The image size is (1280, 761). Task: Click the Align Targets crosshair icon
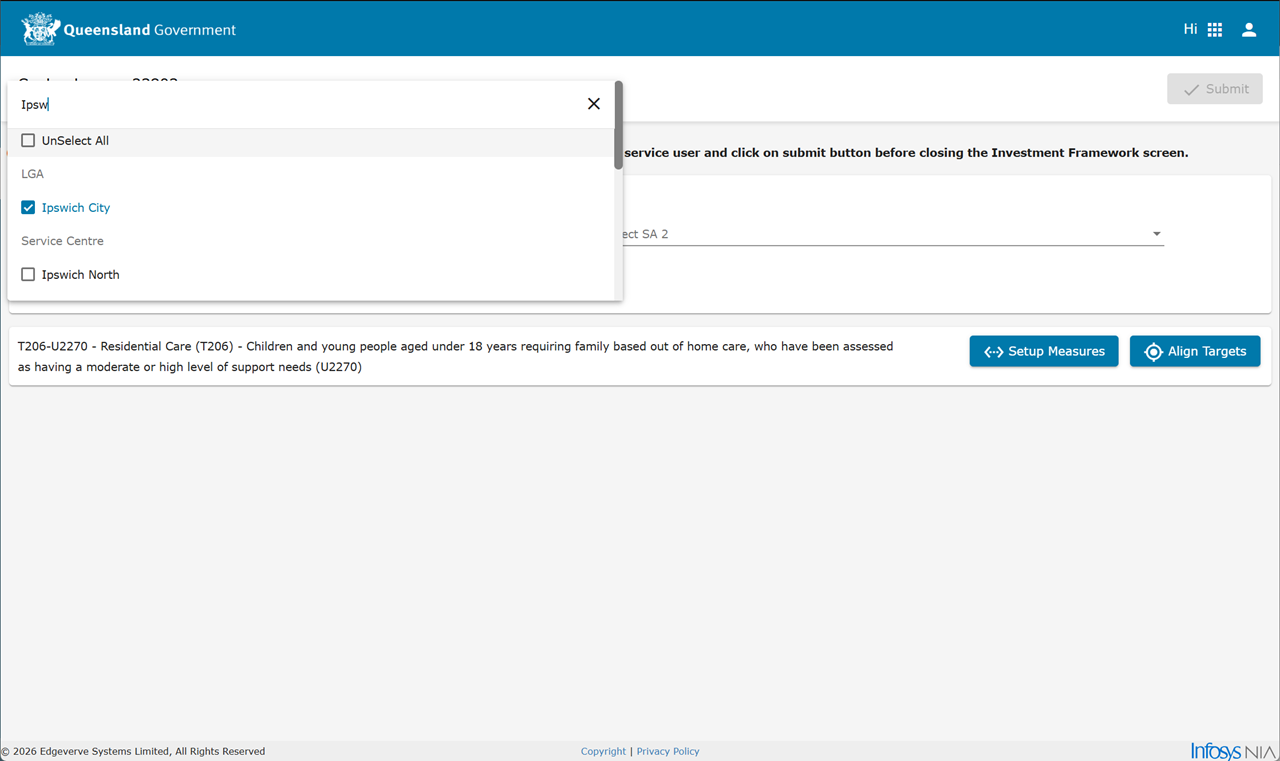point(1153,352)
